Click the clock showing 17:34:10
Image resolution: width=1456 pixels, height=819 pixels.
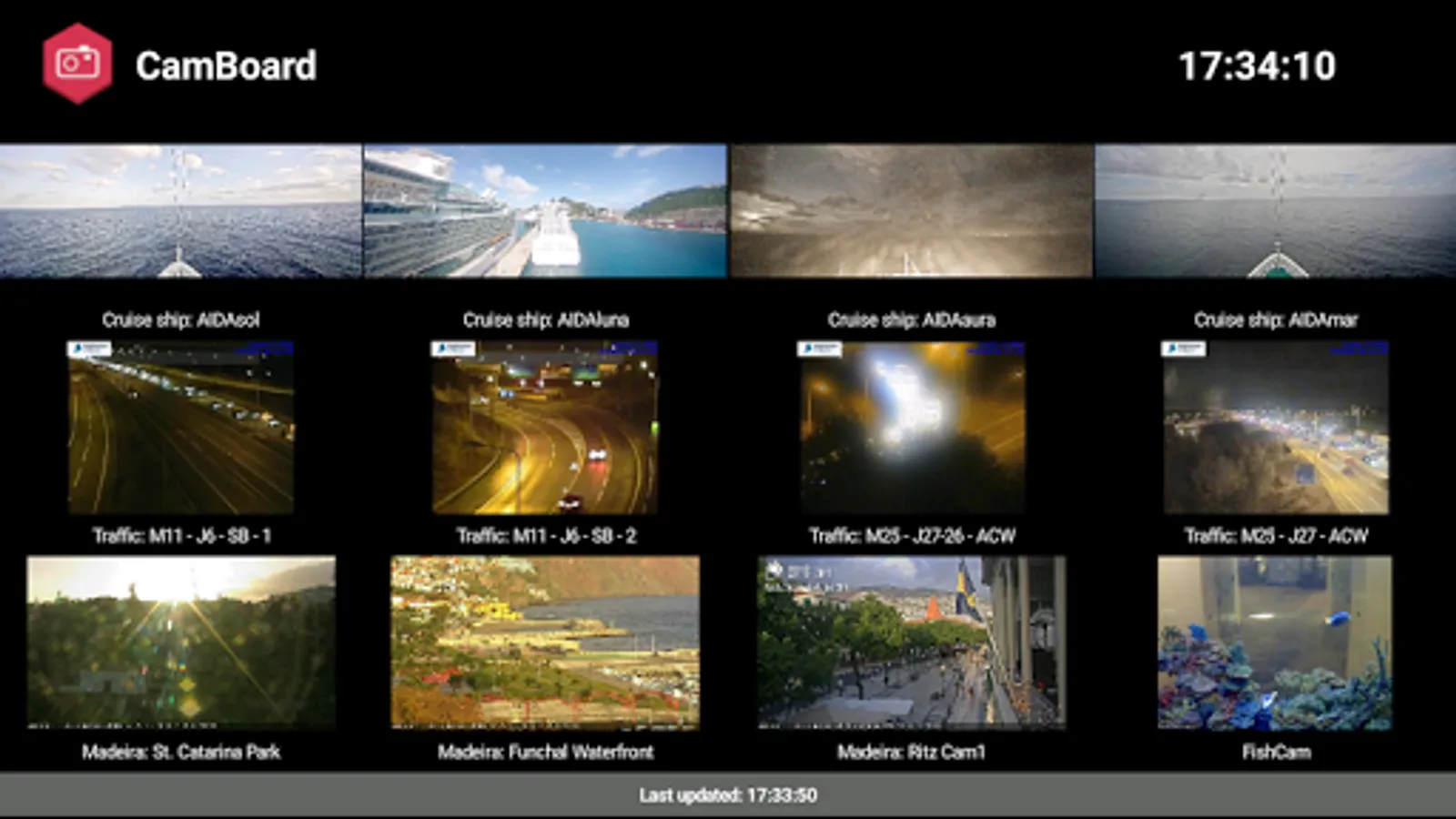coord(1257,66)
